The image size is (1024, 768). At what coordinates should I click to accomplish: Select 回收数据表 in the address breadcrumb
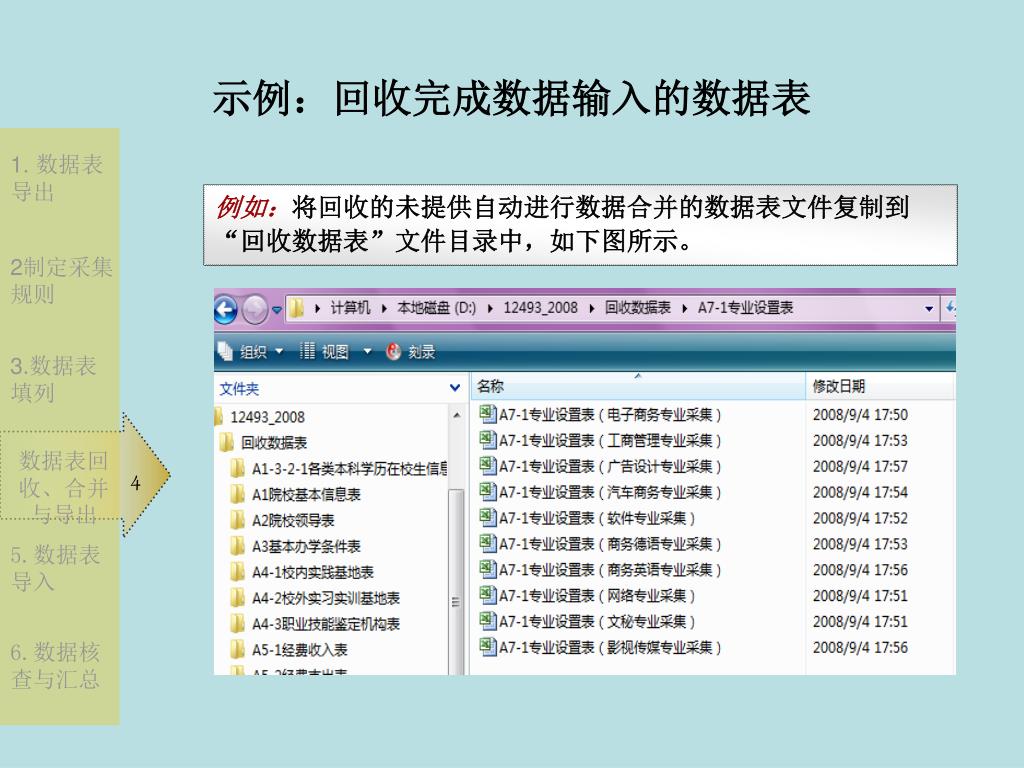(x=637, y=308)
